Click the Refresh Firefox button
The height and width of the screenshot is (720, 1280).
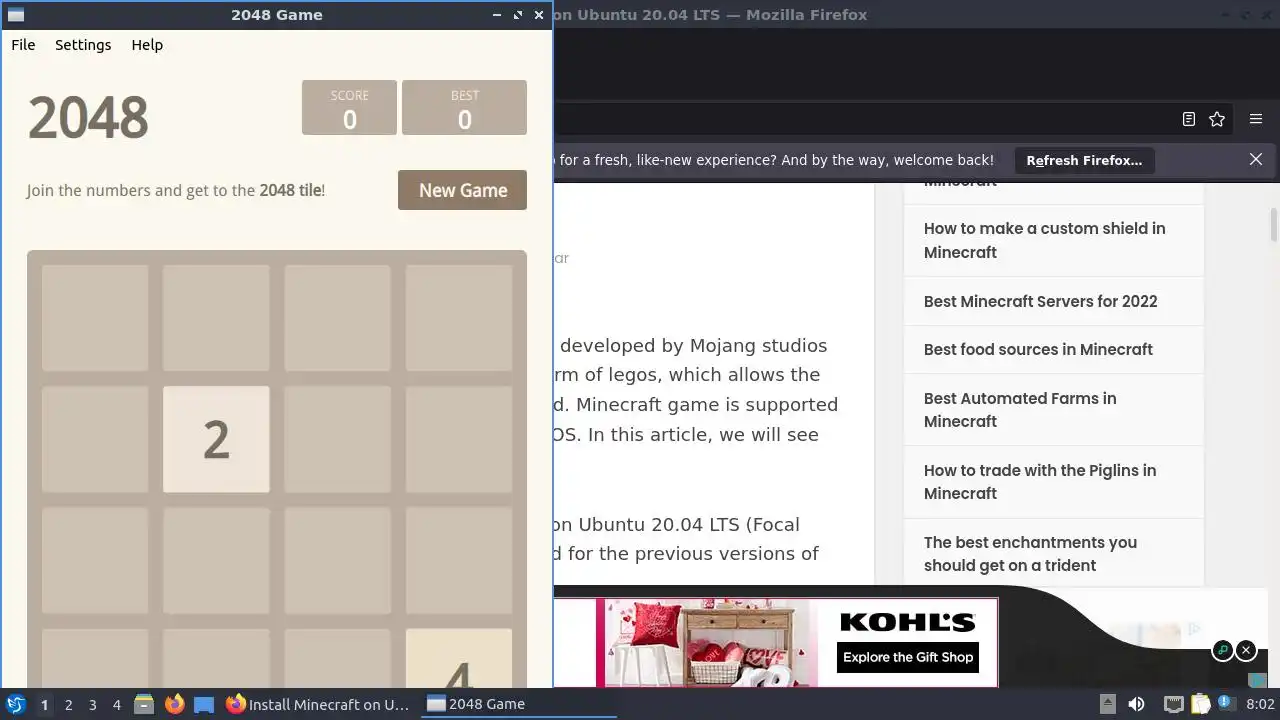coord(1084,160)
